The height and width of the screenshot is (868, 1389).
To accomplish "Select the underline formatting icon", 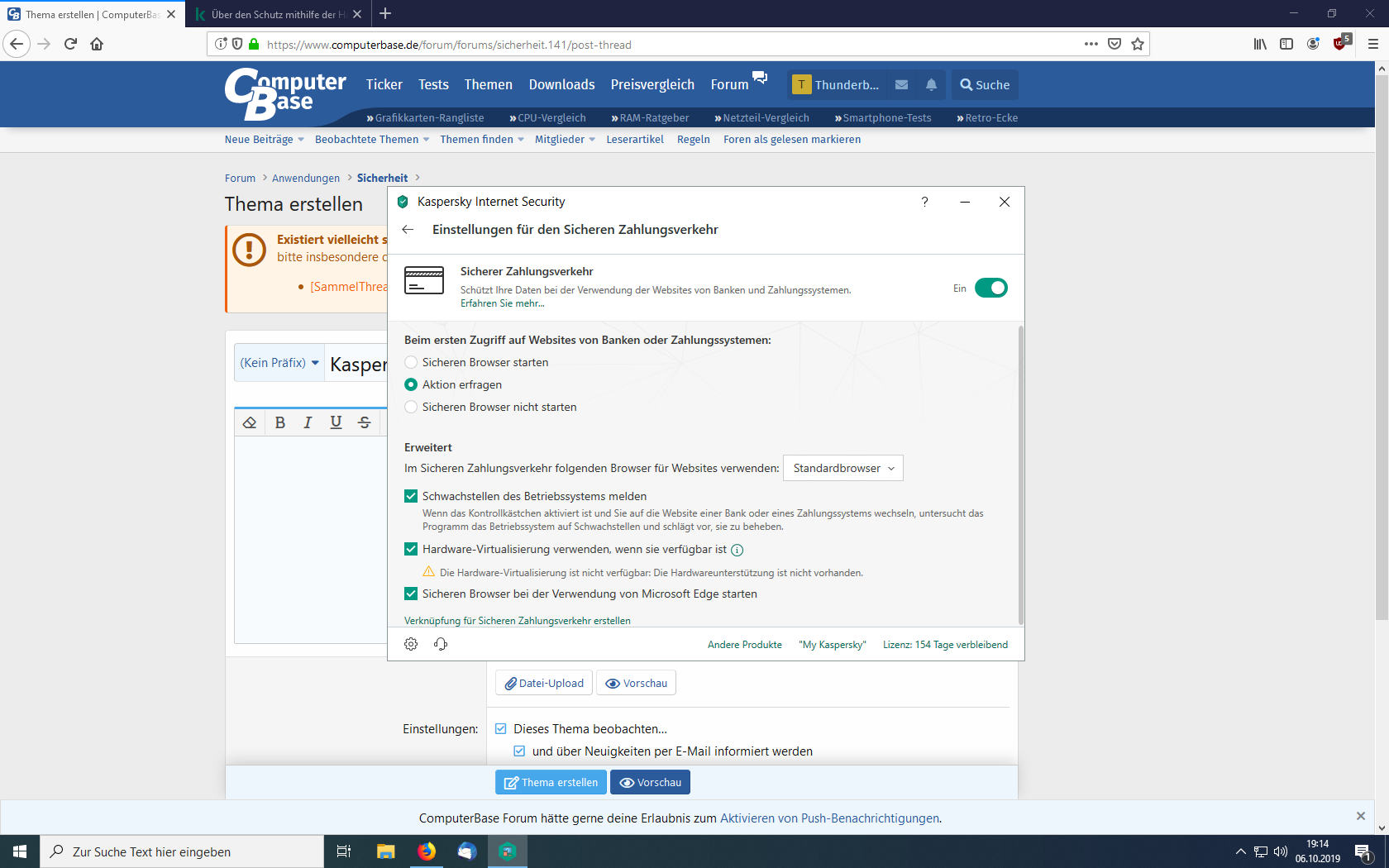I will [x=336, y=422].
